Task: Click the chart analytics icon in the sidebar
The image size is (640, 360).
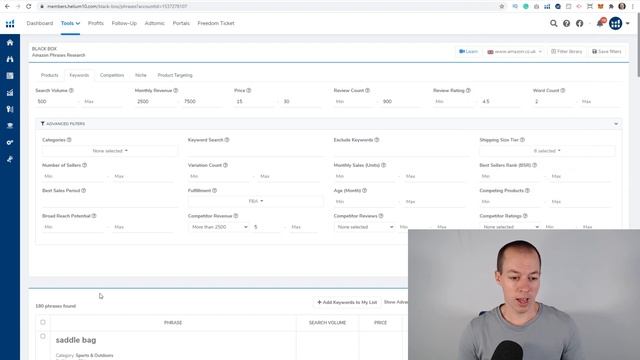Action: pos(10,93)
